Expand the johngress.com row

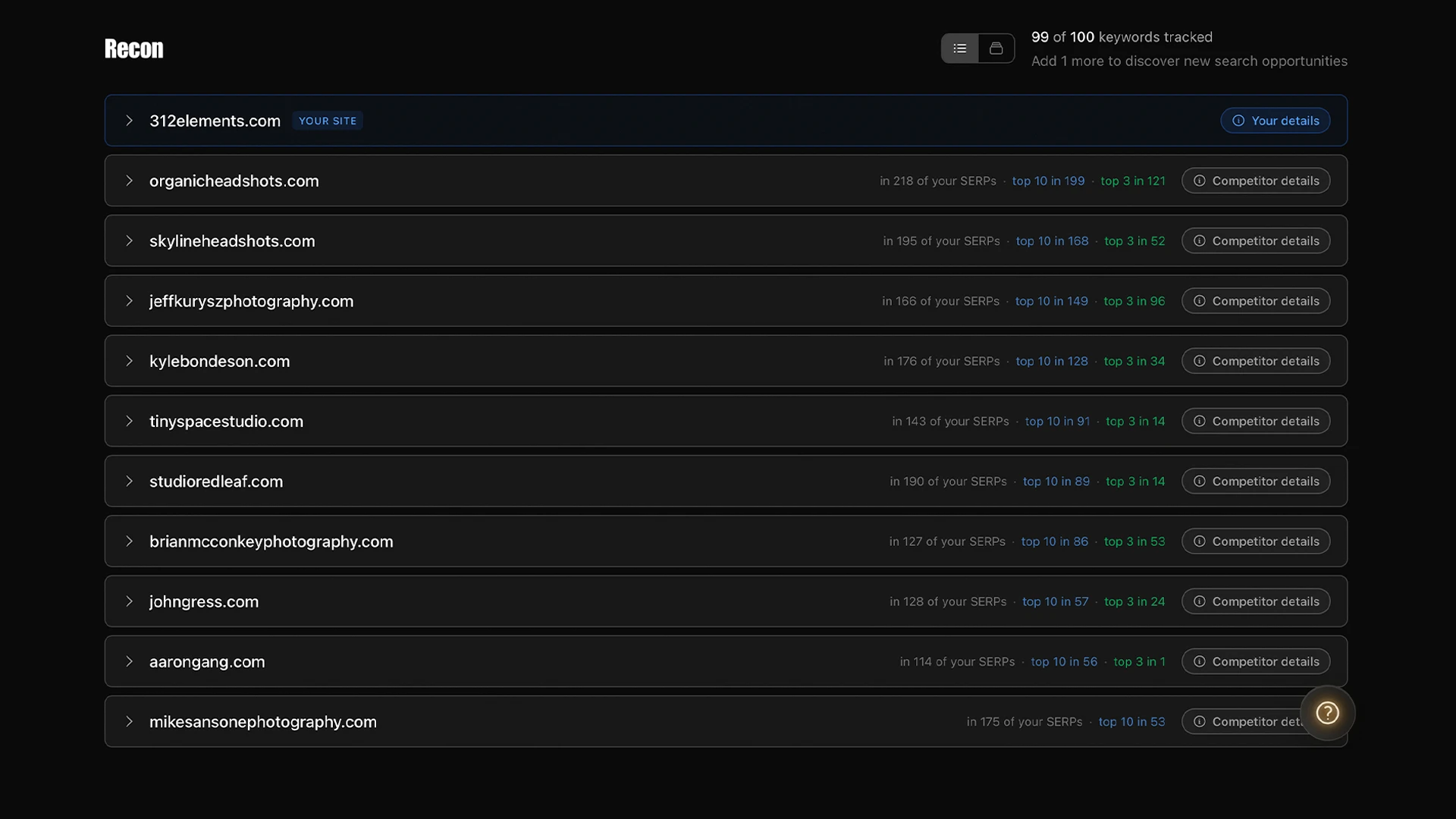click(129, 601)
